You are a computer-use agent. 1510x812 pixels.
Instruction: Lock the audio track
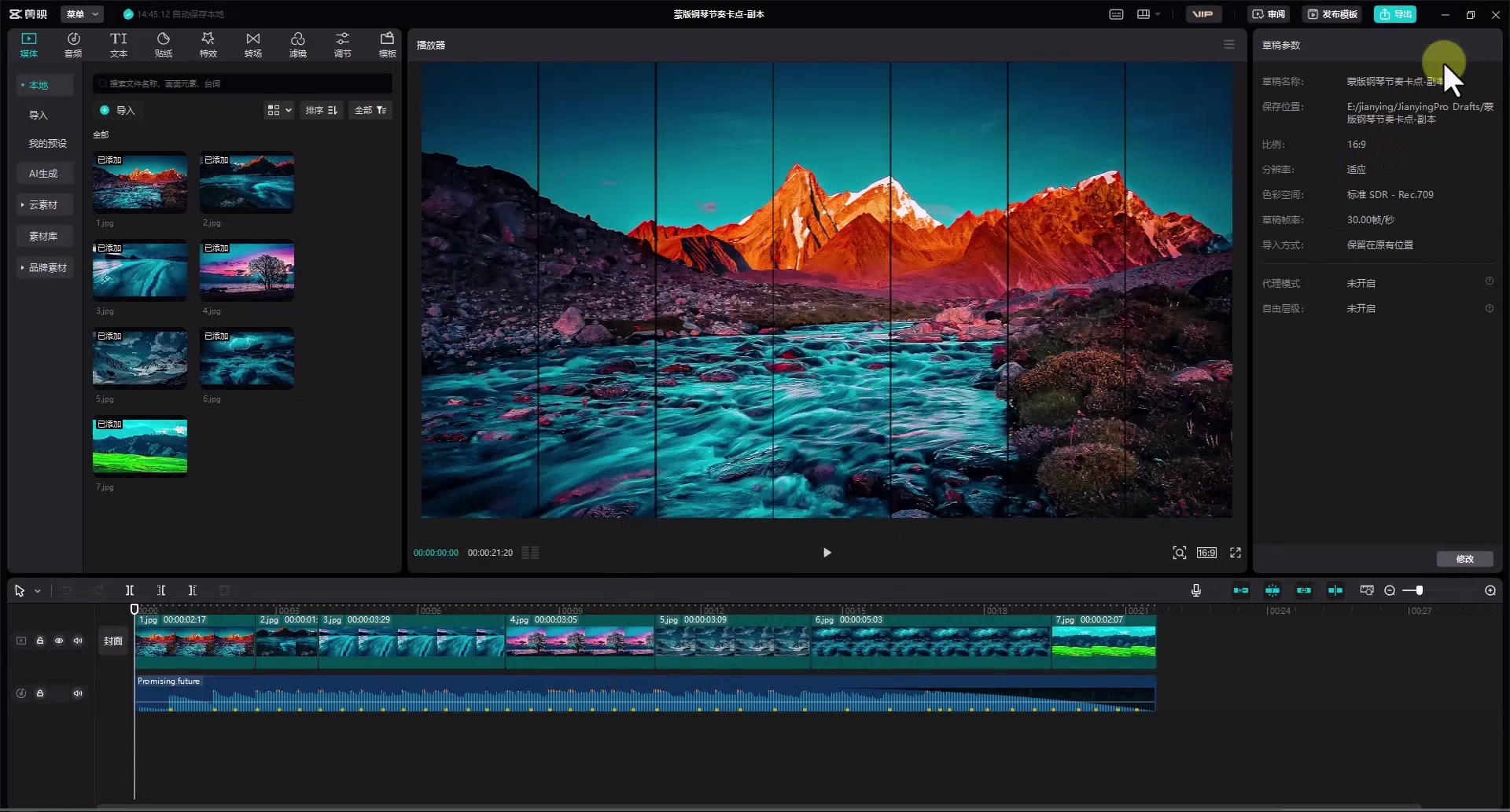(40, 693)
